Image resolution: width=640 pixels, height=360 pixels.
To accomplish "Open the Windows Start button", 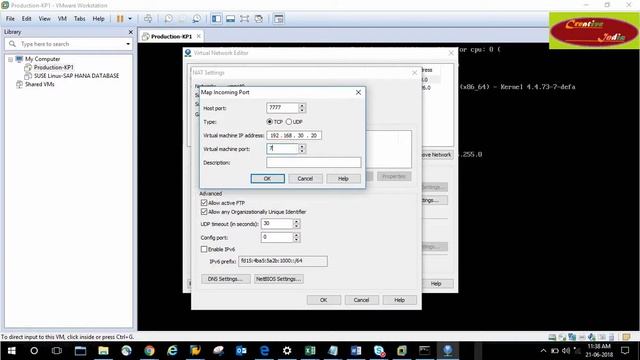I will pos(11,351).
